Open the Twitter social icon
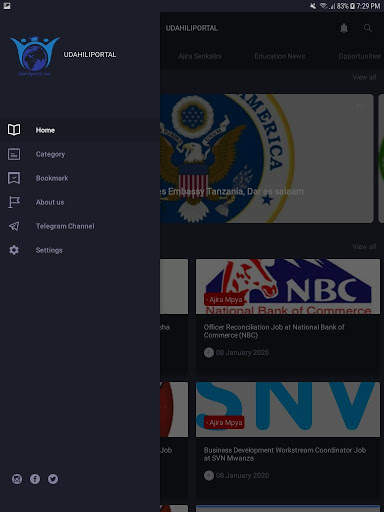Image resolution: width=384 pixels, height=512 pixels. coord(53,479)
